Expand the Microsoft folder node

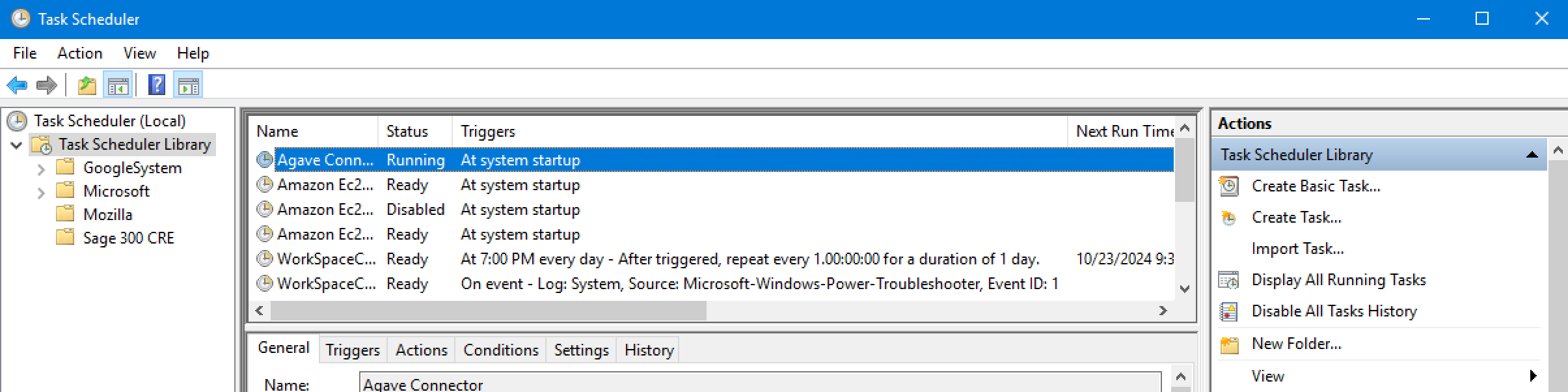(42, 193)
